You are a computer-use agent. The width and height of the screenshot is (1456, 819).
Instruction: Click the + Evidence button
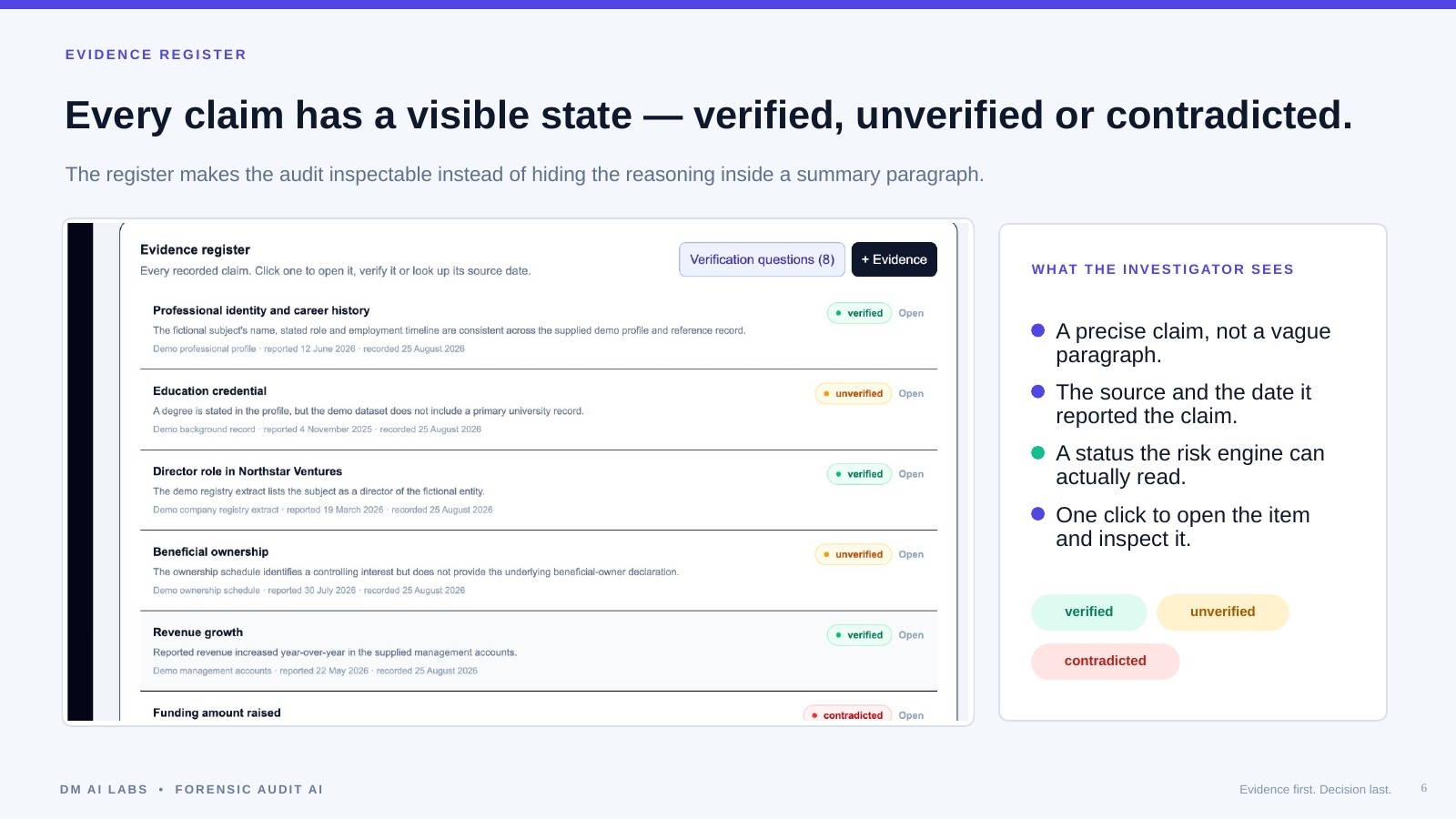click(x=894, y=259)
